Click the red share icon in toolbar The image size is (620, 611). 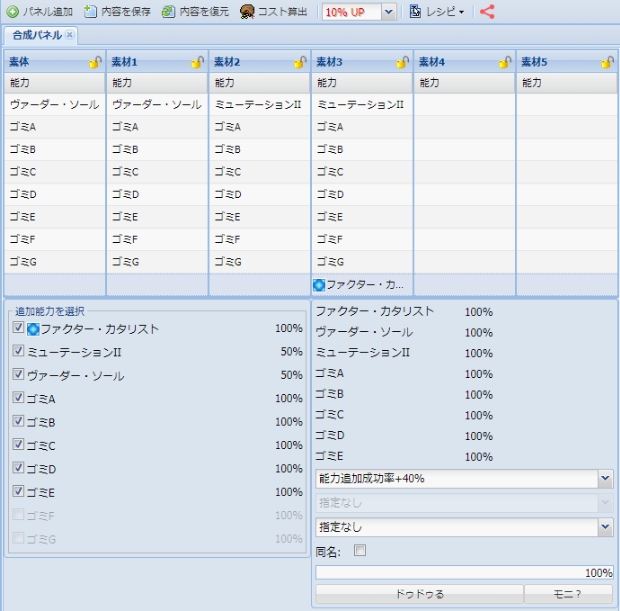tap(487, 12)
